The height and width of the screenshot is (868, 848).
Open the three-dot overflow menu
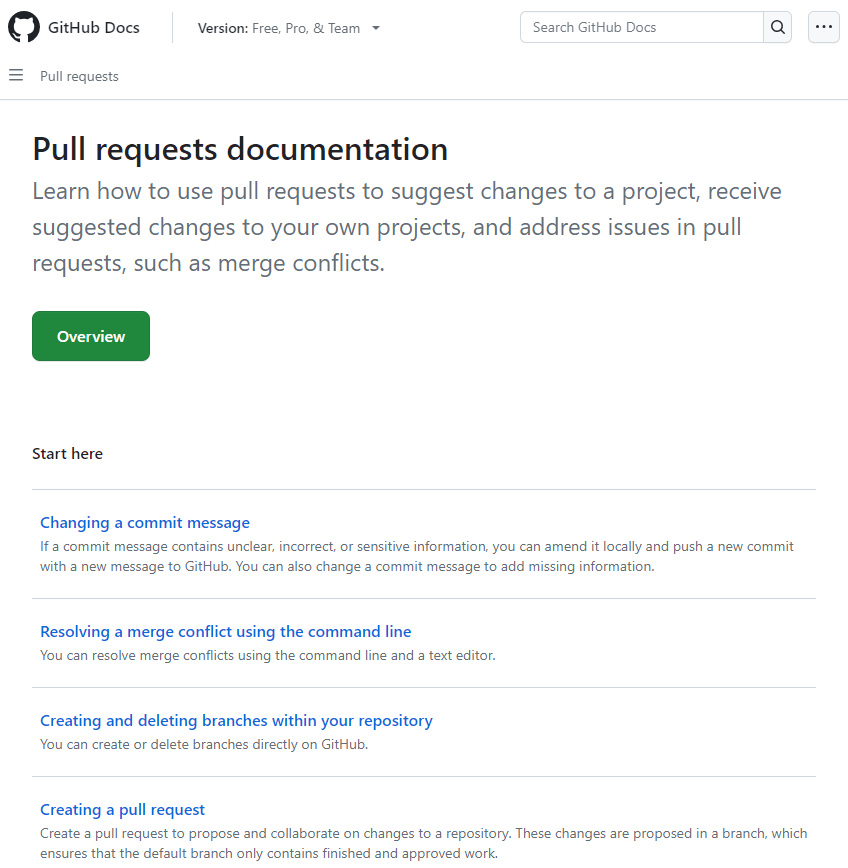click(x=823, y=27)
